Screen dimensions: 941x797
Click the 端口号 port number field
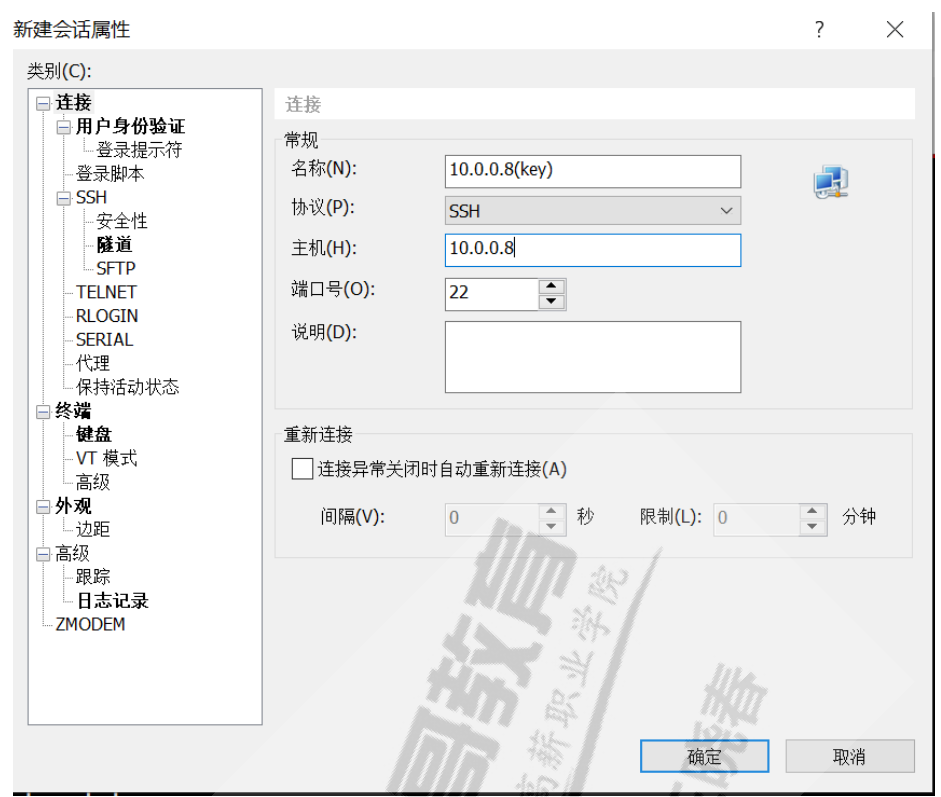click(492, 294)
